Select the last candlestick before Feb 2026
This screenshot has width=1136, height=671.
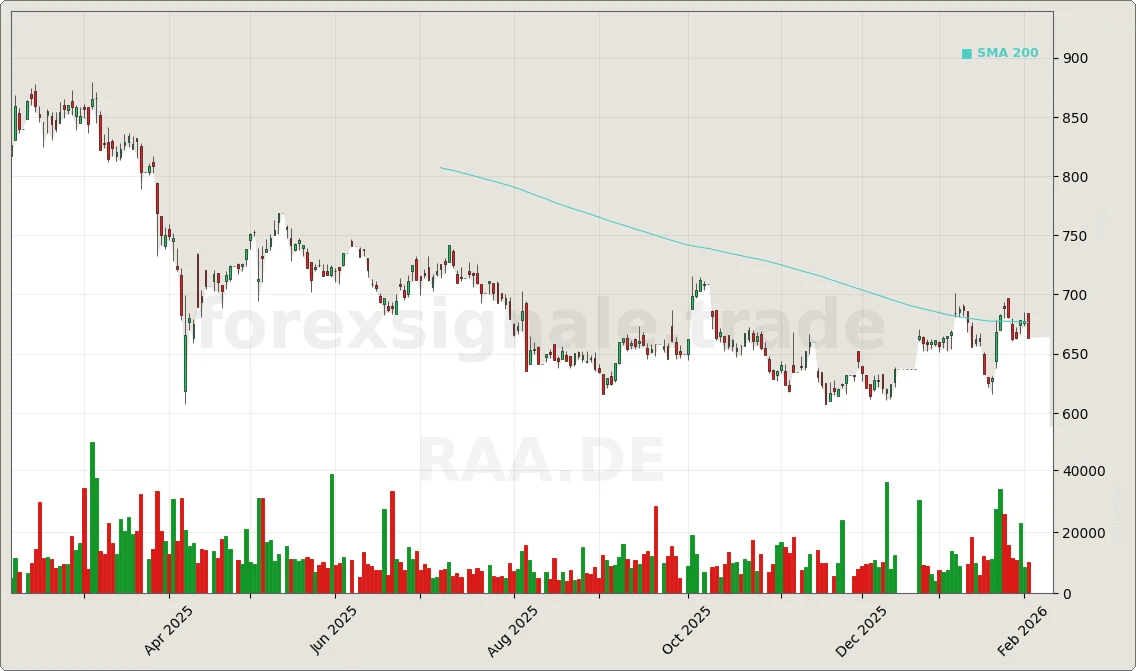(1028, 325)
